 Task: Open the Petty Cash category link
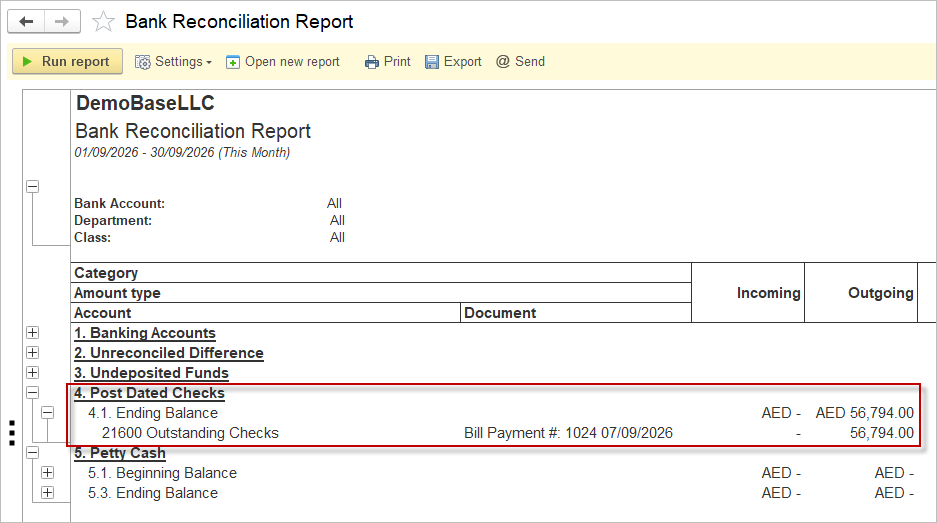120,453
